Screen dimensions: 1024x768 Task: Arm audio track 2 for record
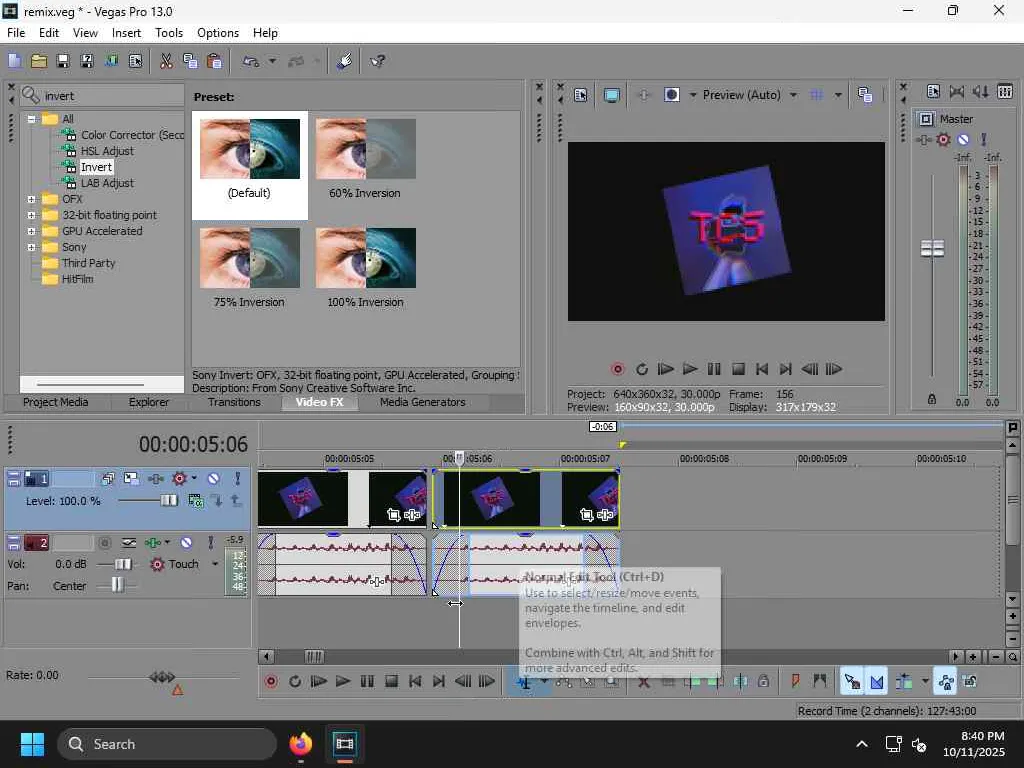click(x=104, y=543)
